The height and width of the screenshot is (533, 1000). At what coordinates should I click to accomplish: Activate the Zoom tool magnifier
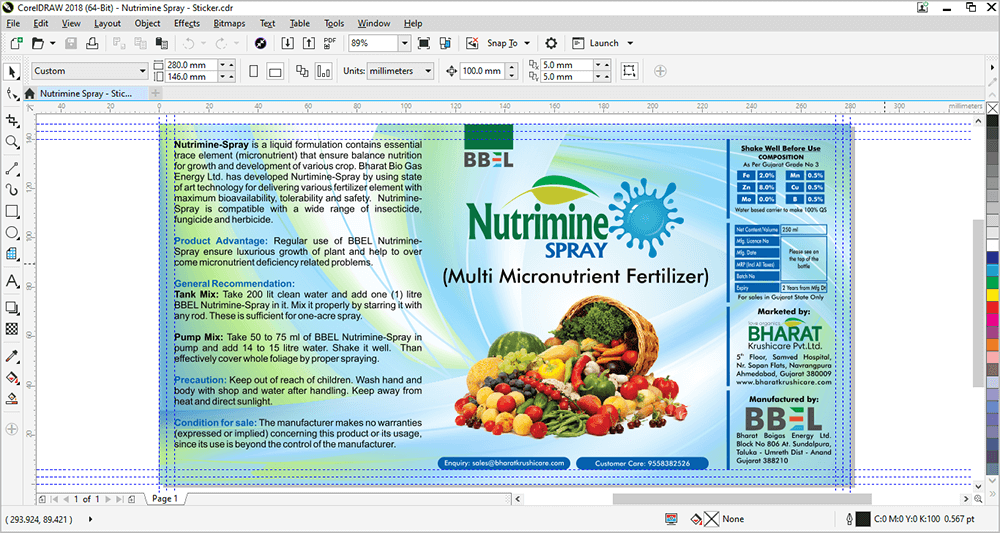11,142
